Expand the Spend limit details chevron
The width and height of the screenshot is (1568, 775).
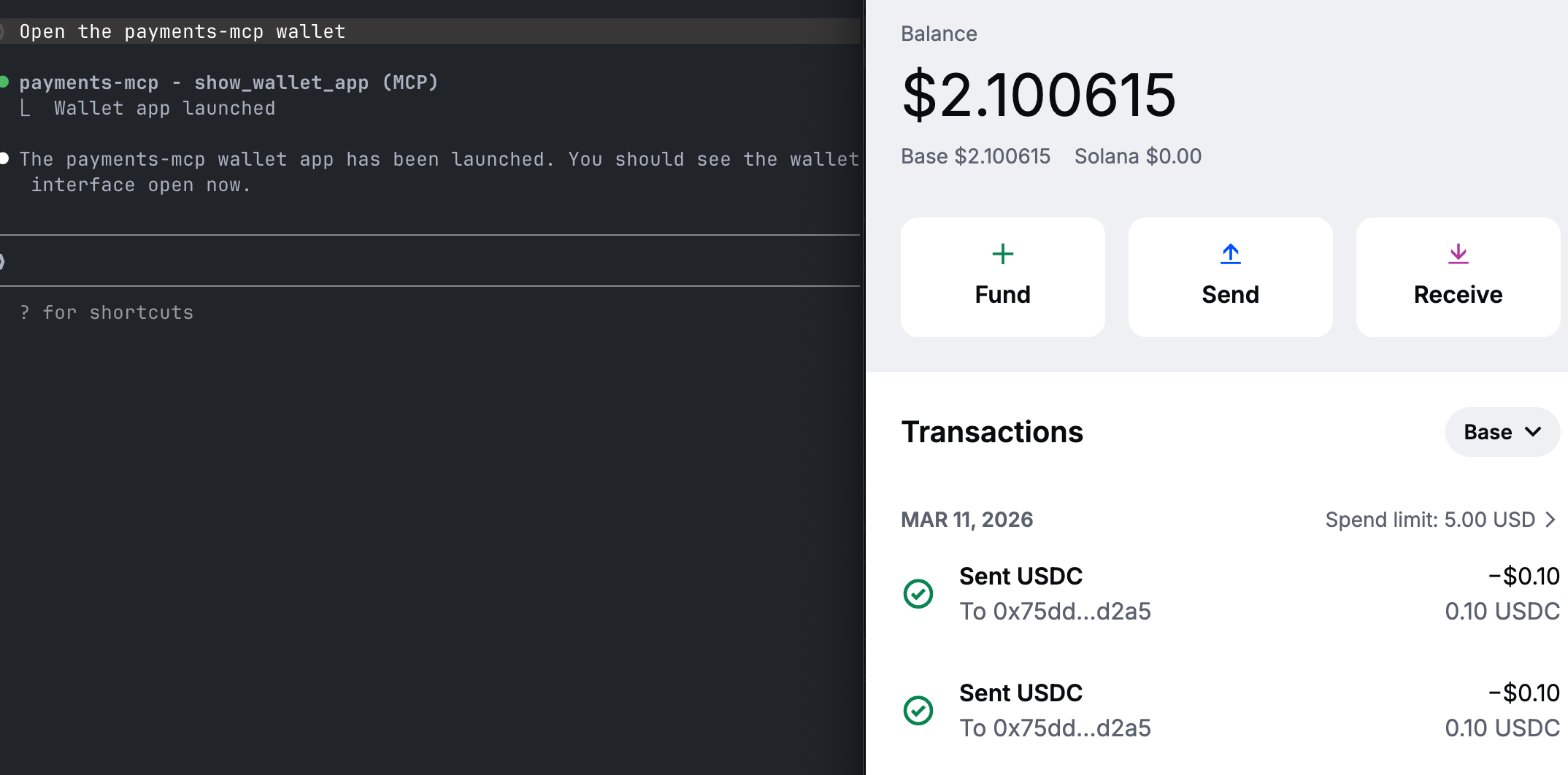tap(1550, 520)
